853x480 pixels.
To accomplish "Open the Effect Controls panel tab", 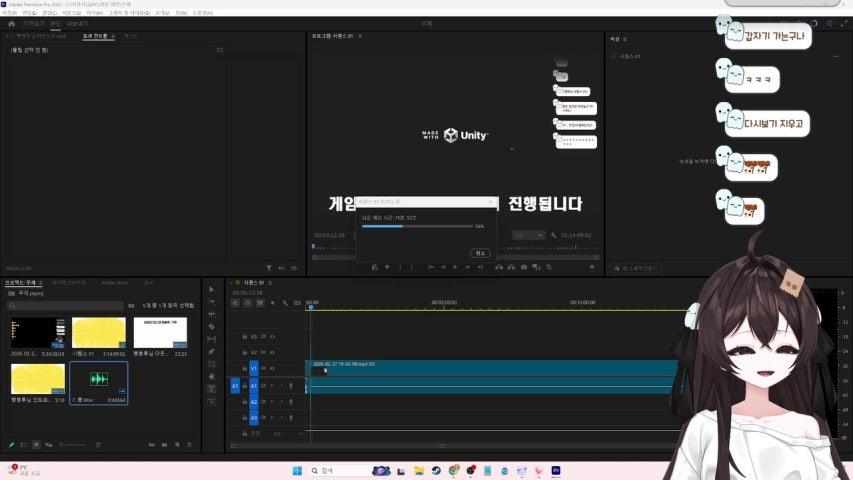I will pyautogui.click(x=97, y=36).
